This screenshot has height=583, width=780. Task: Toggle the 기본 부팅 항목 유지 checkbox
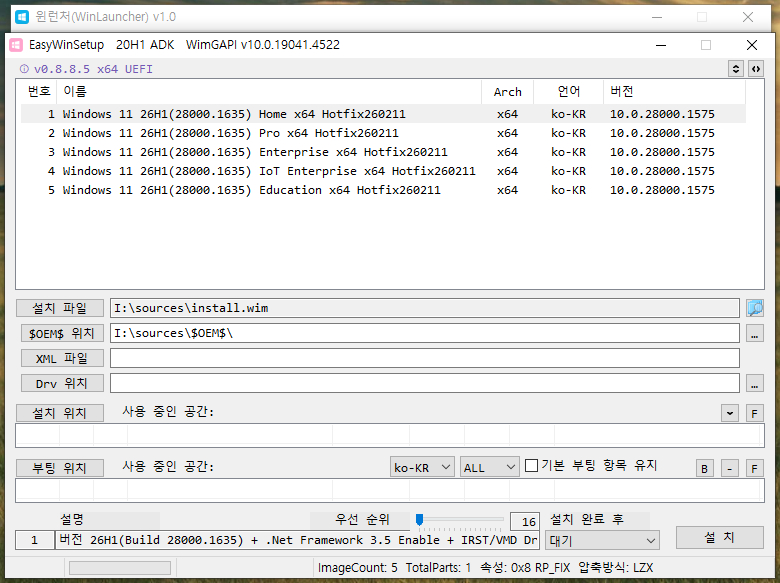(x=531, y=466)
